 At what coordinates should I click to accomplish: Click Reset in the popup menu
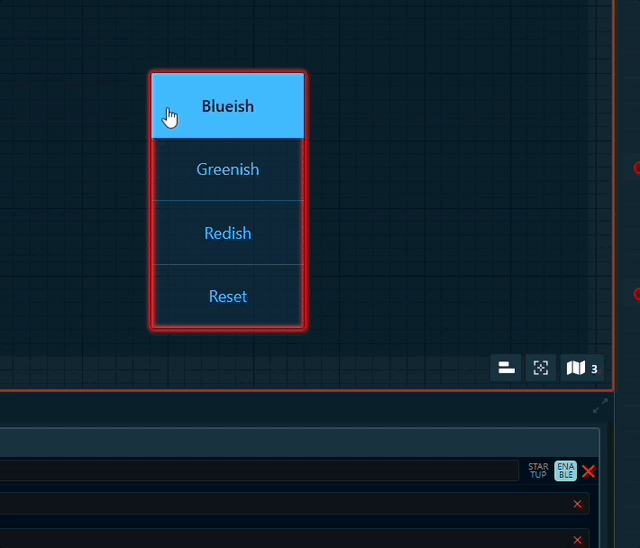coord(228,296)
